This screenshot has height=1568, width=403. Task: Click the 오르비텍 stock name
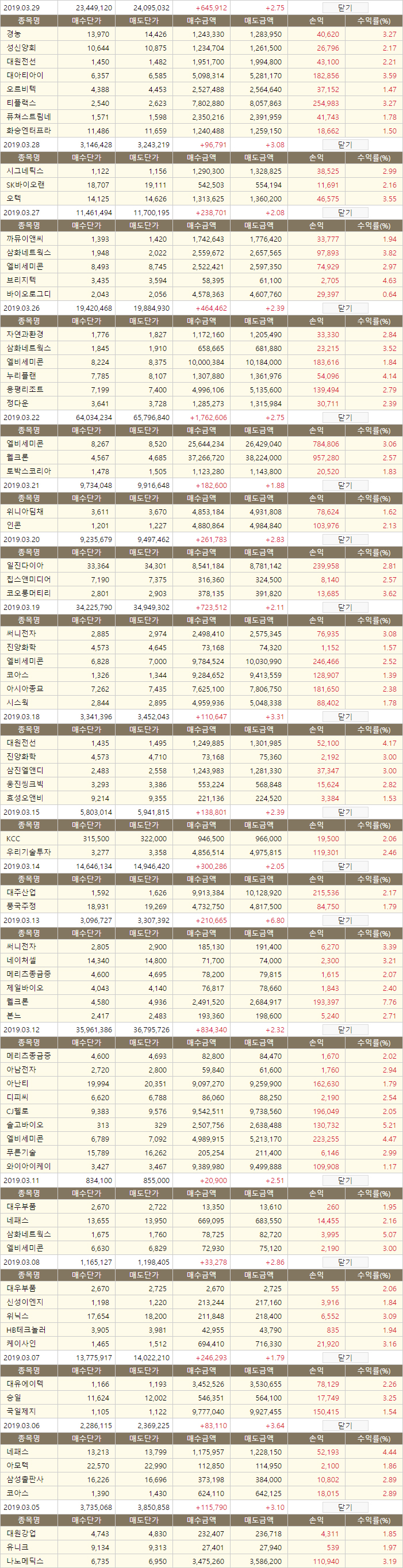point(21,89)
